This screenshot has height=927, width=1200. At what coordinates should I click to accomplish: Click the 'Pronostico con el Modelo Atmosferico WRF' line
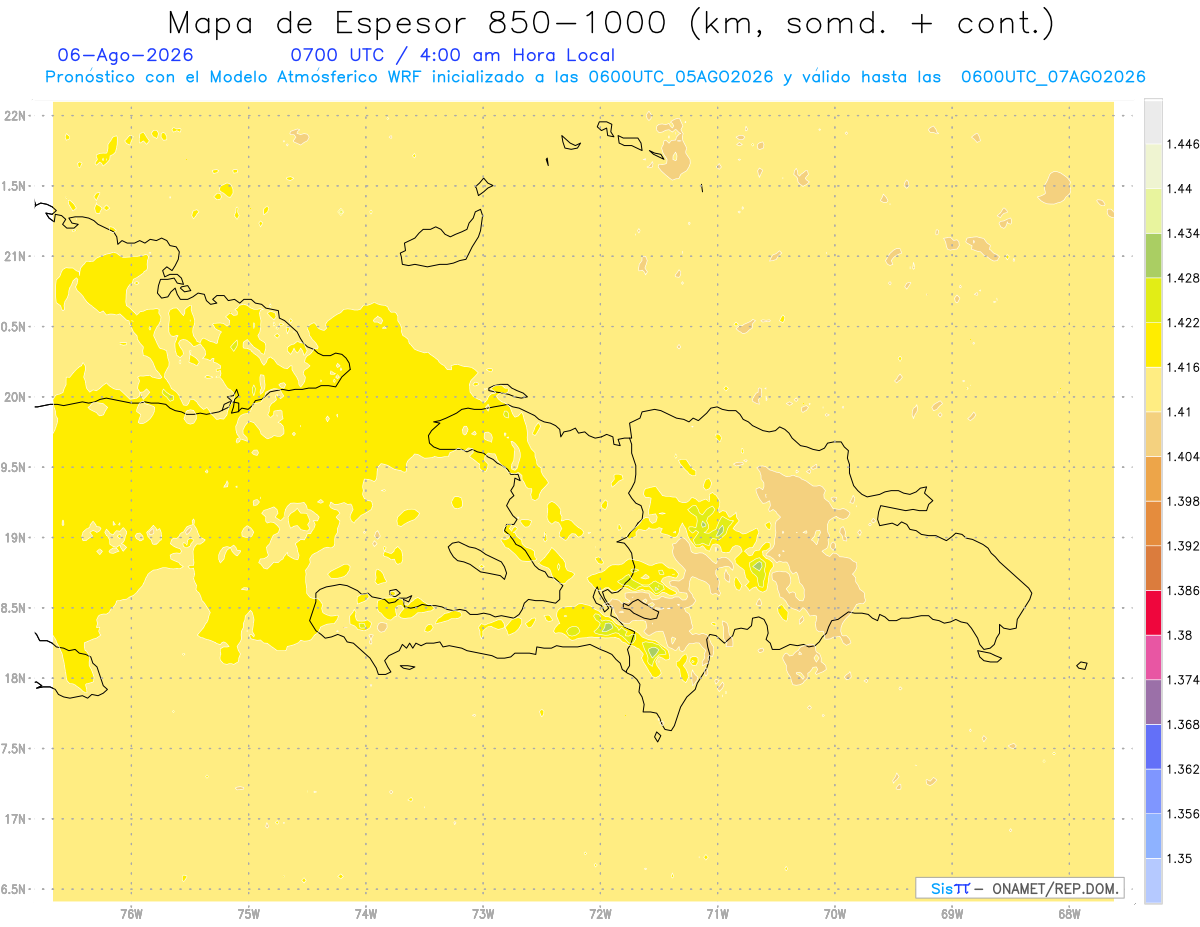tap(595, 77)
